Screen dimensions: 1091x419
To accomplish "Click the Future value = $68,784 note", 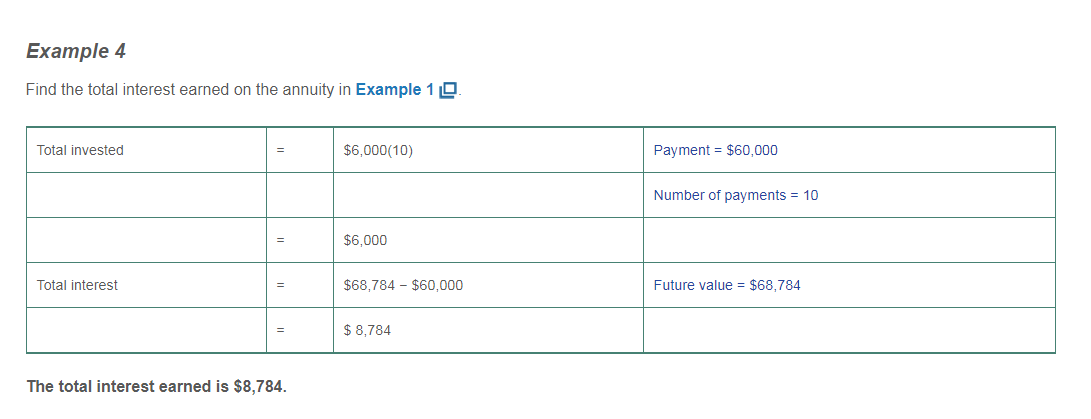I will click(727, 285).
